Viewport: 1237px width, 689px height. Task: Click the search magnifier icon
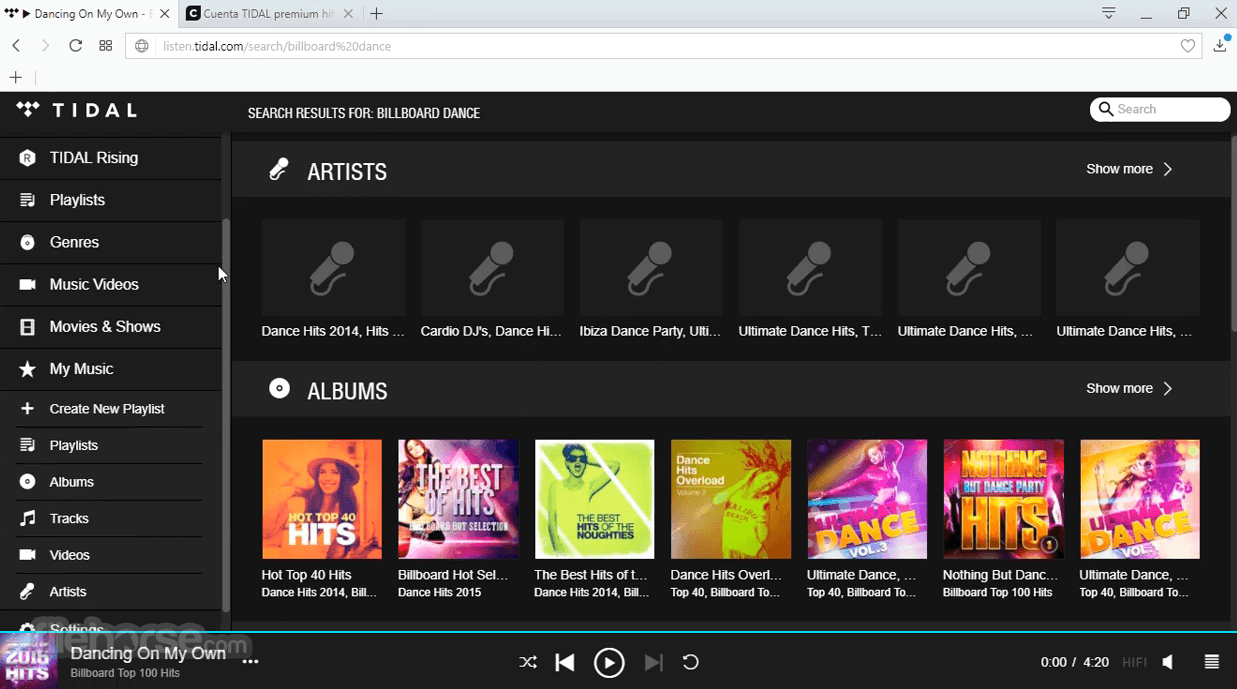coord(1105,109)
